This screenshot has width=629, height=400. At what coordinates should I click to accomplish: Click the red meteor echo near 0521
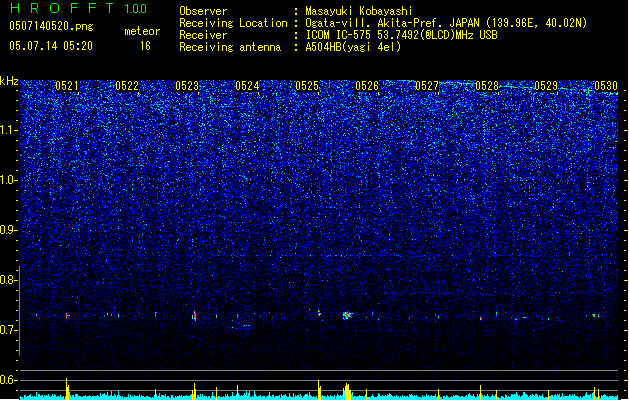click(67, 316)
